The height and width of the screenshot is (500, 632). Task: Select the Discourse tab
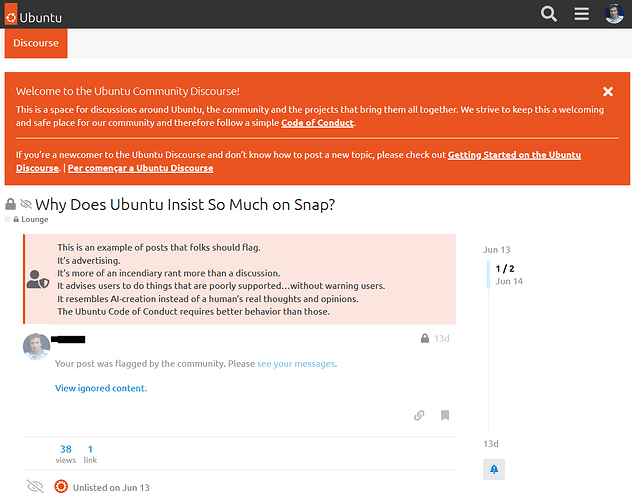(36, 43)
